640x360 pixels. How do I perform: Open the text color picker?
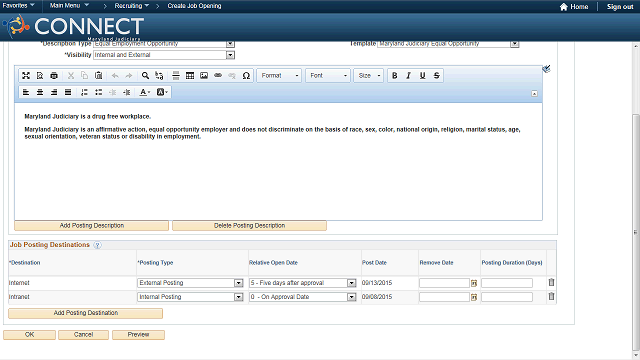point(145,92)
